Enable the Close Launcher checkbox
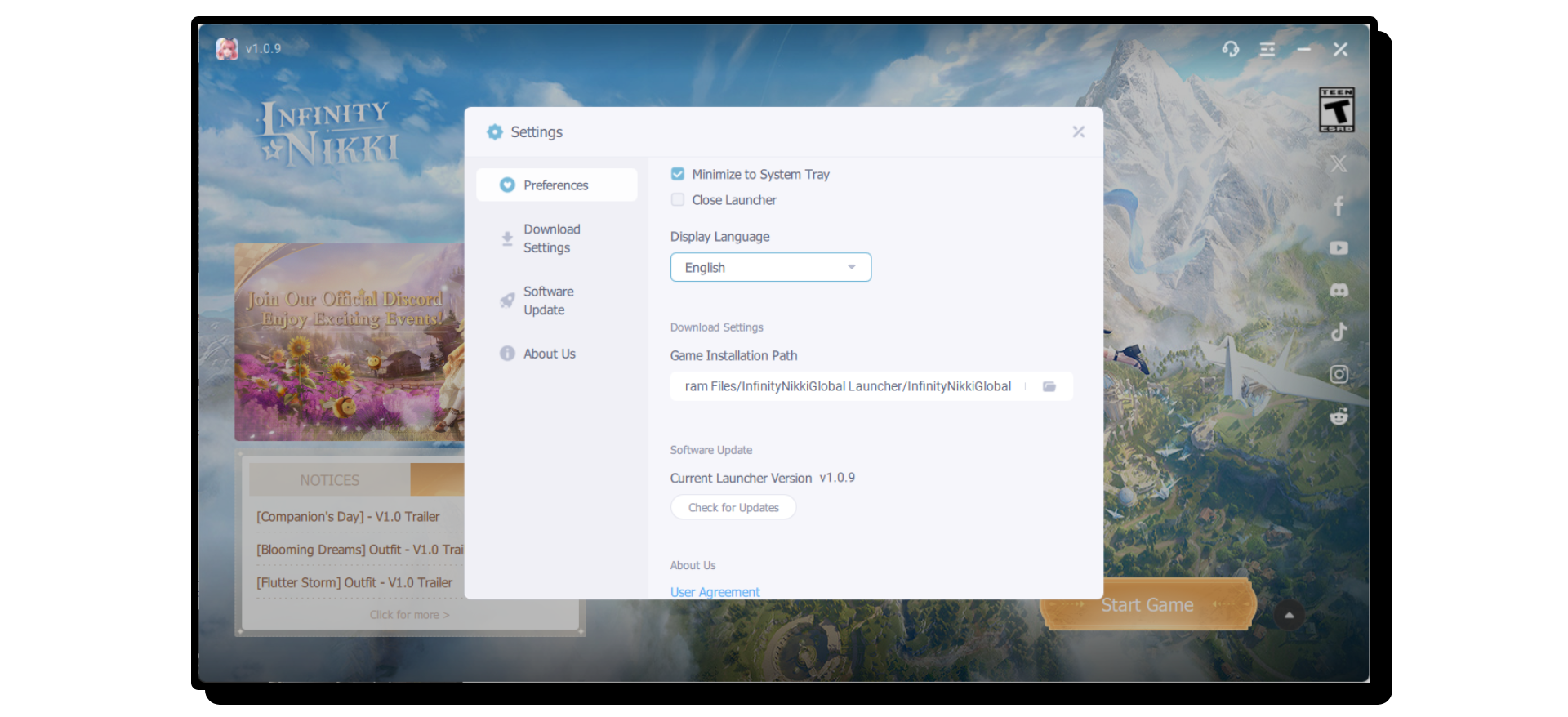 678,200
